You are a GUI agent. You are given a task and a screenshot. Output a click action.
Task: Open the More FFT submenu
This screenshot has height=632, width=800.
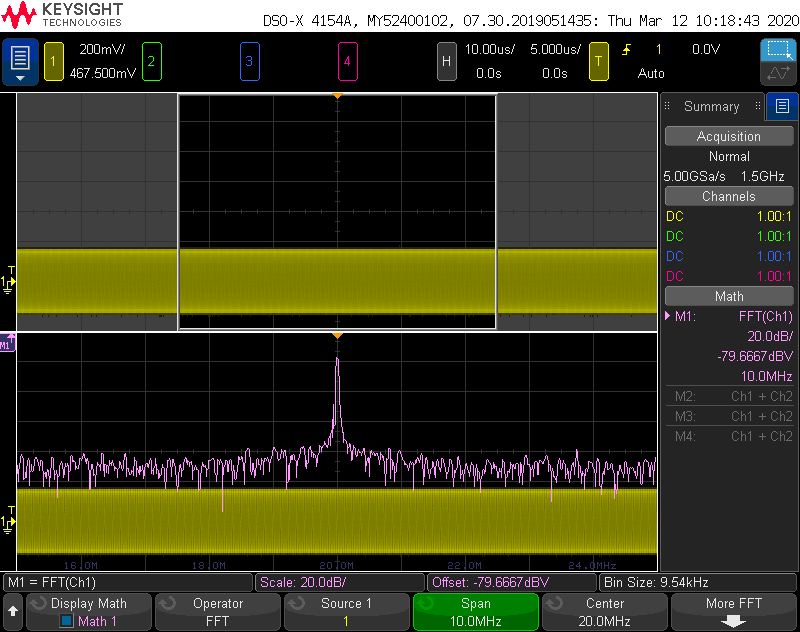coord(734,612)
